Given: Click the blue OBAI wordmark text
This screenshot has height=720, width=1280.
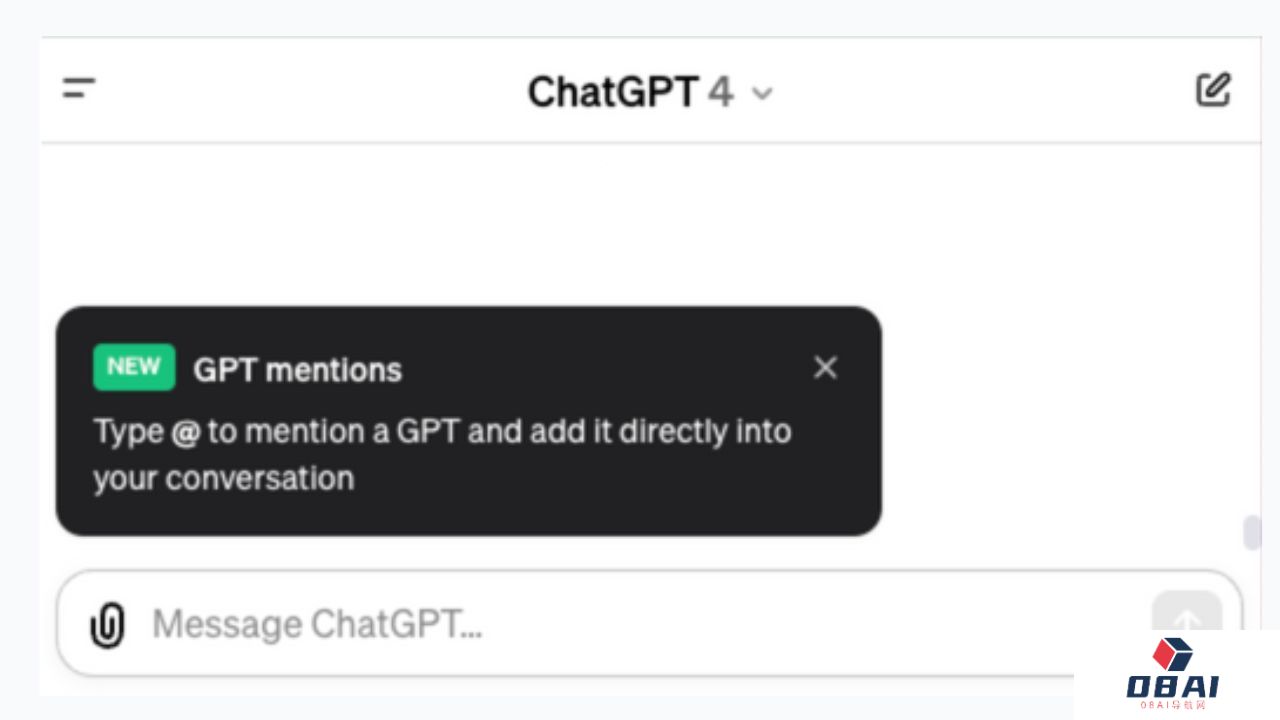Looking at the screenshot, I should click(1172, 687).
